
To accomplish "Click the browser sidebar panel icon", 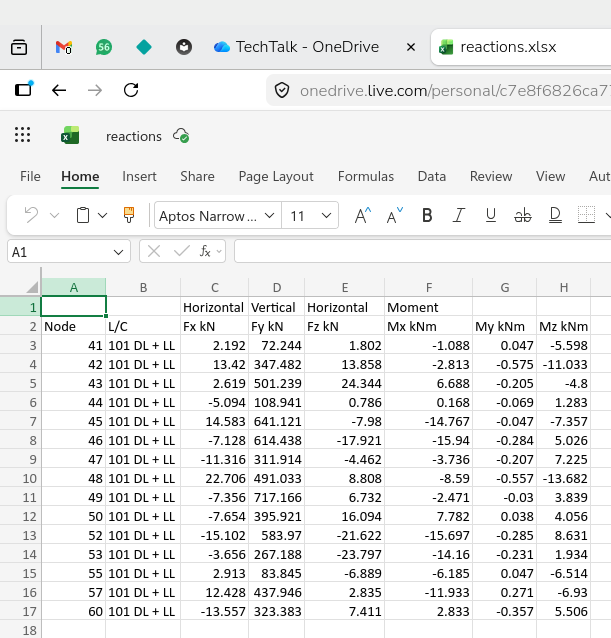I will coord(24,89).
